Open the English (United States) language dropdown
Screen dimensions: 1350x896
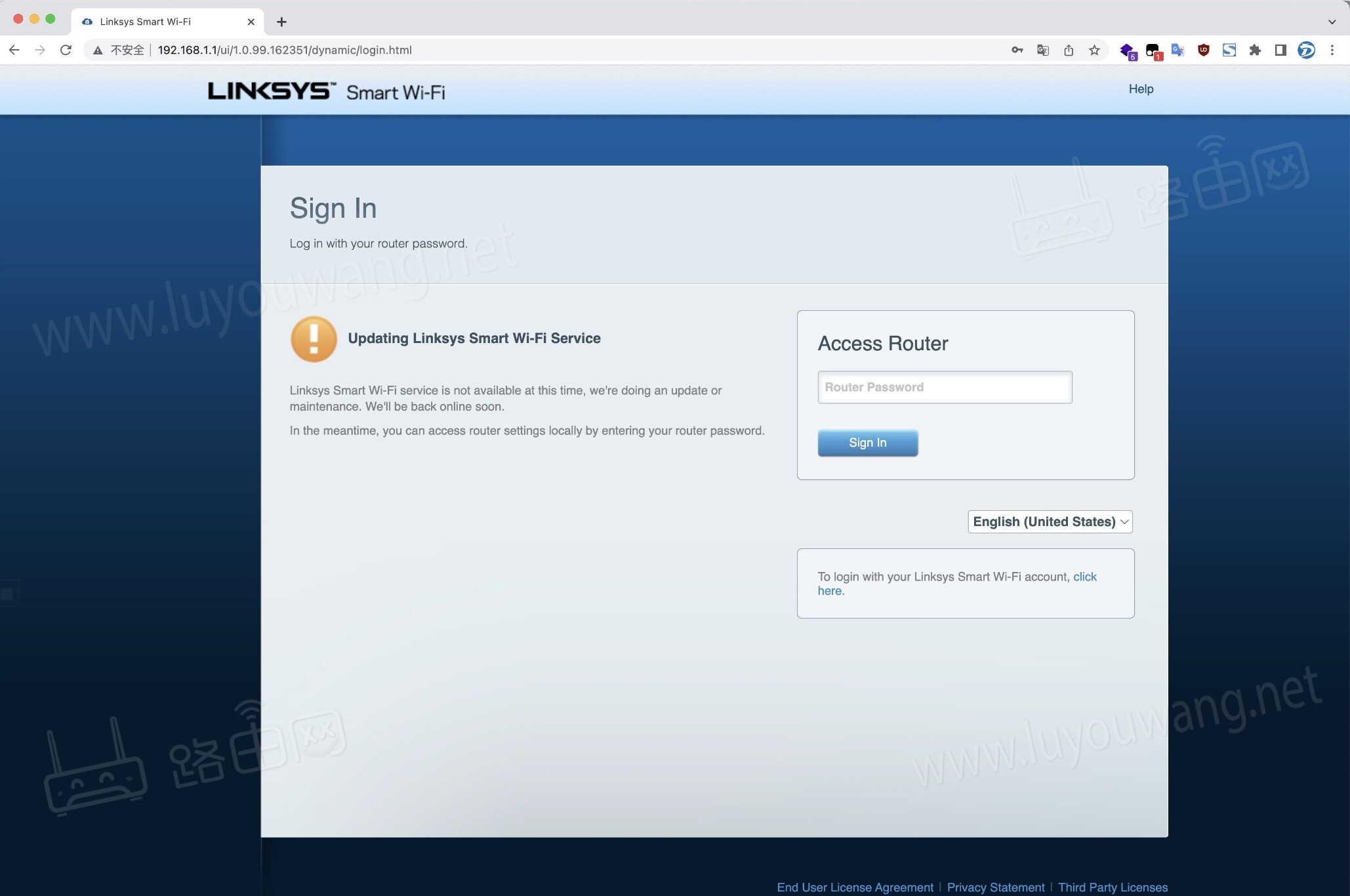pos(1050,521)
